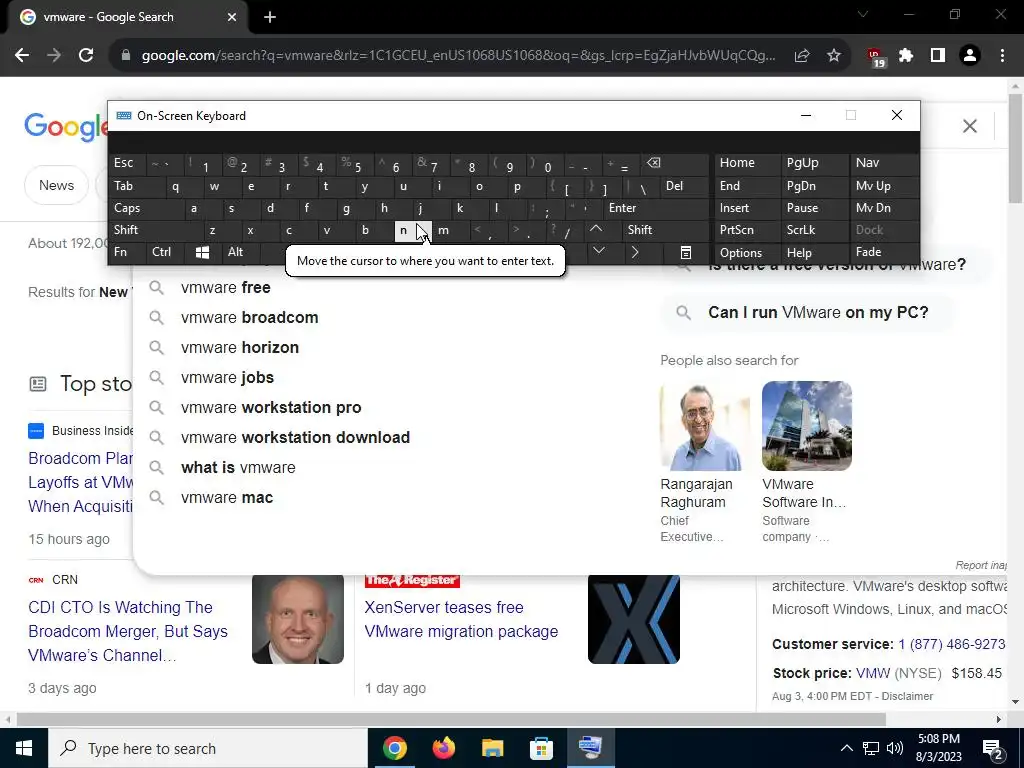Click the Windows taskbar search box
1024x768 pixels.
tap(208, 748)
